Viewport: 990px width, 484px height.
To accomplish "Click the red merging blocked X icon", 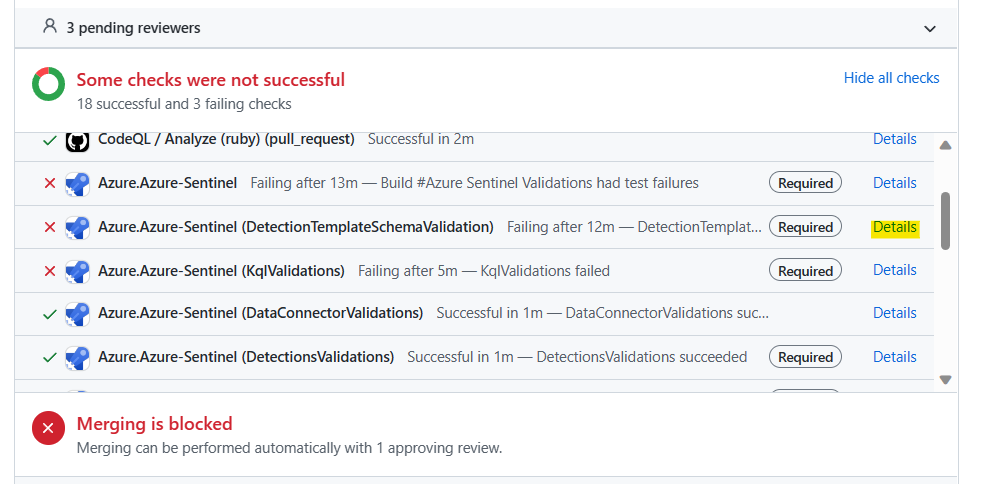I will 48,428.
